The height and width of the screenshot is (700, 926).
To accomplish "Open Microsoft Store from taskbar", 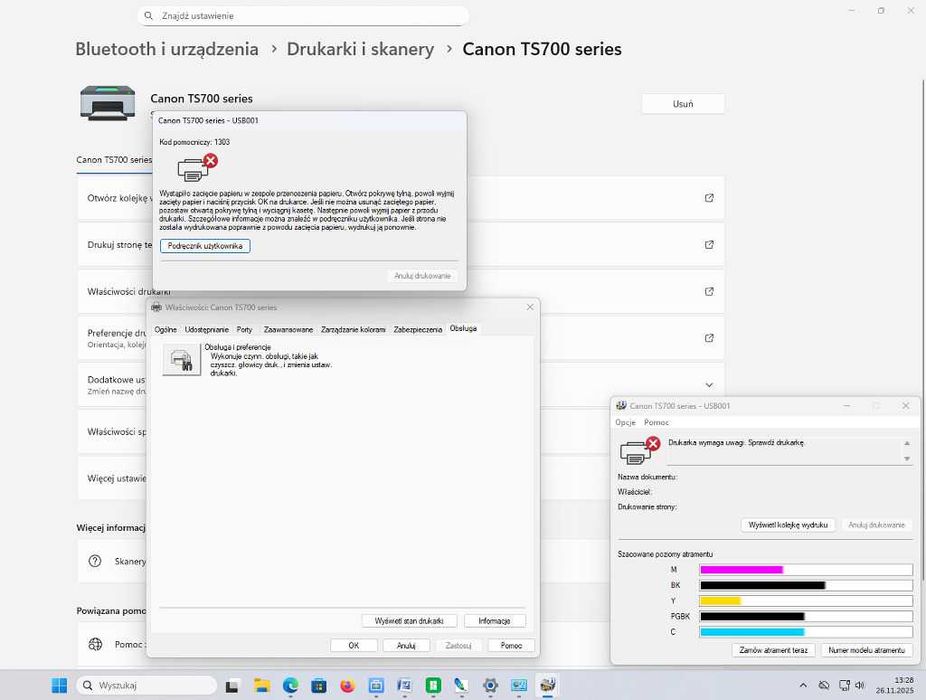I will [318, 685].
